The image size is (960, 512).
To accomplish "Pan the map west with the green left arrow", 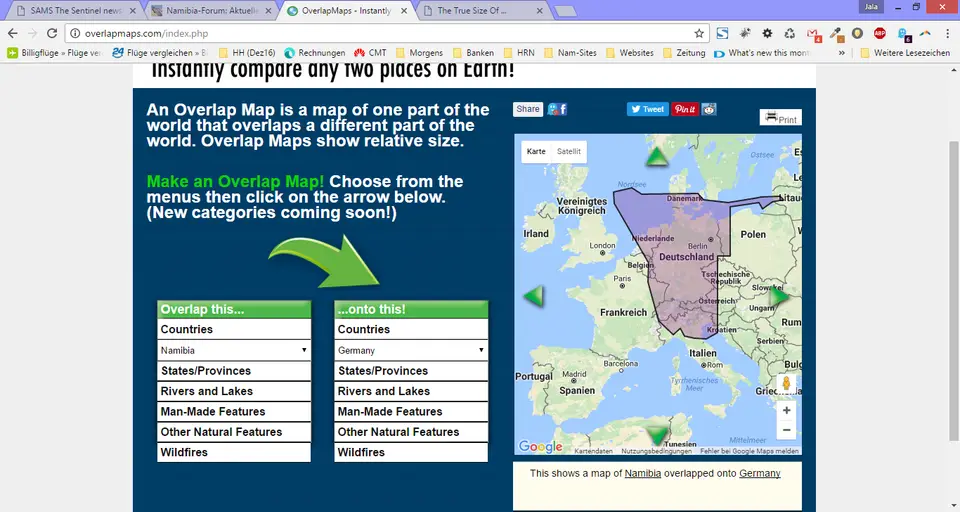I will pyautogui.click(x=533, y=296).
